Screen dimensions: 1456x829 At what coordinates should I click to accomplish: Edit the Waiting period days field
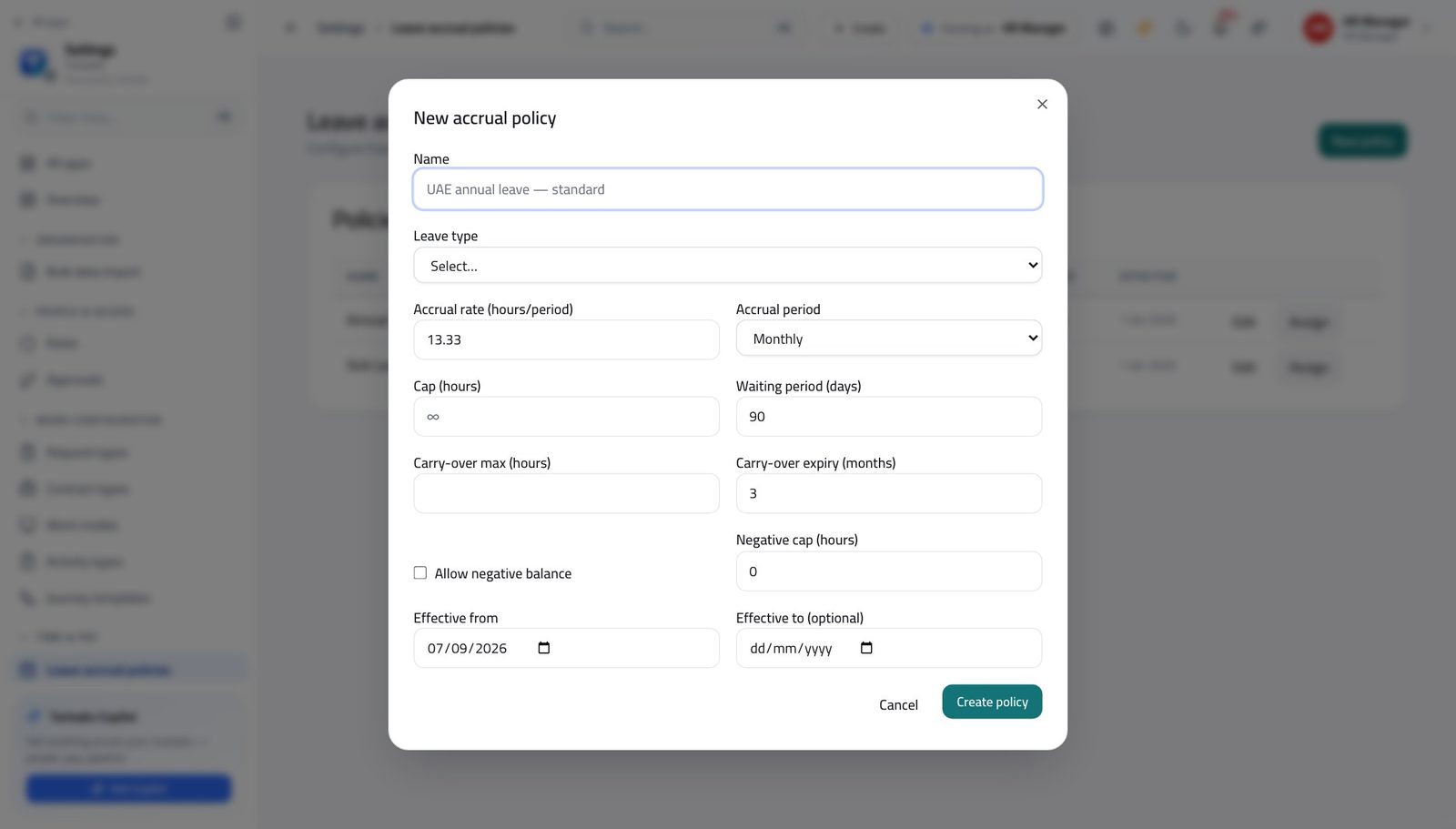pyautogui.click(x=889, y=417)
